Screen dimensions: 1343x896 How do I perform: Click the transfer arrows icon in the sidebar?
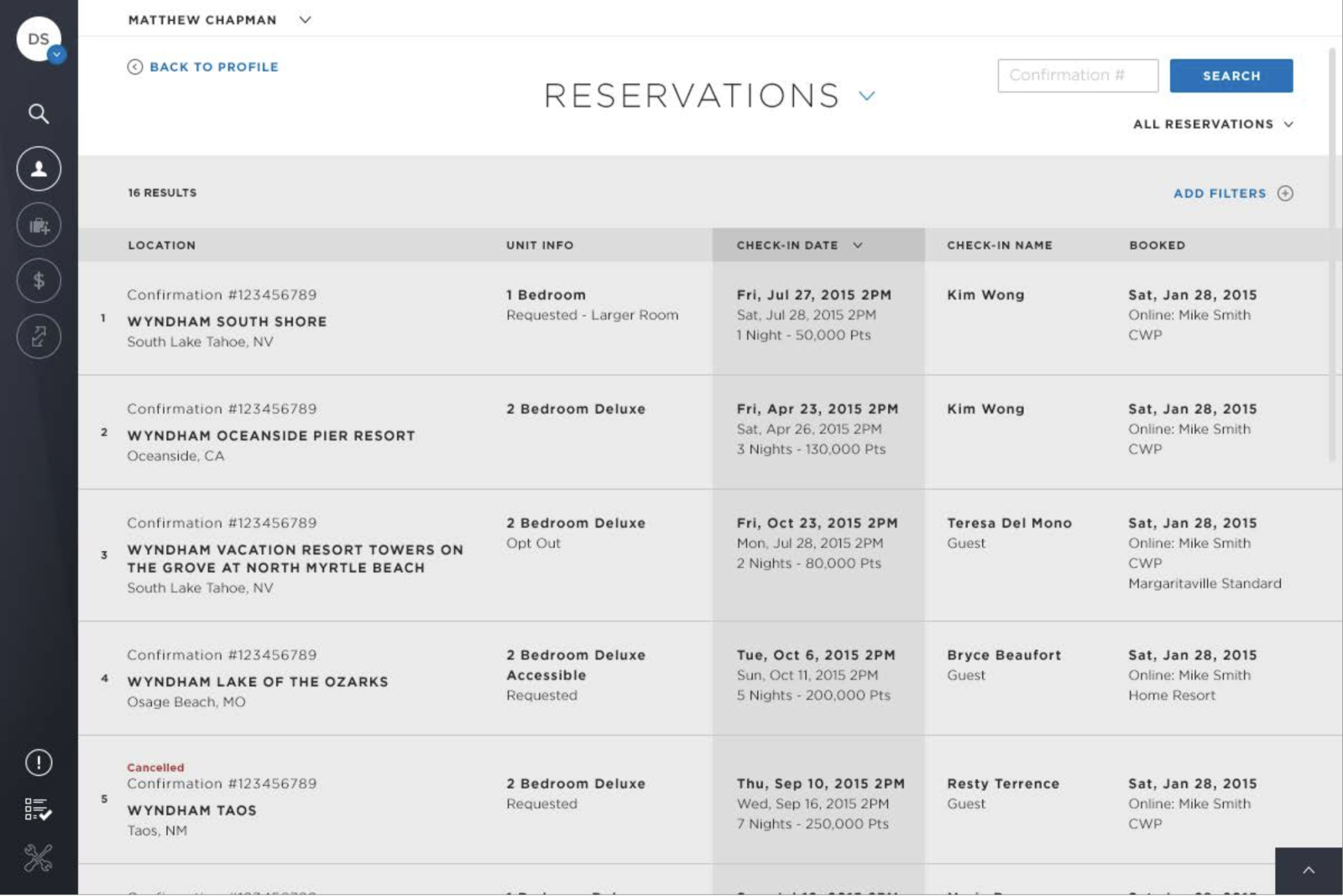coord(38,336)
